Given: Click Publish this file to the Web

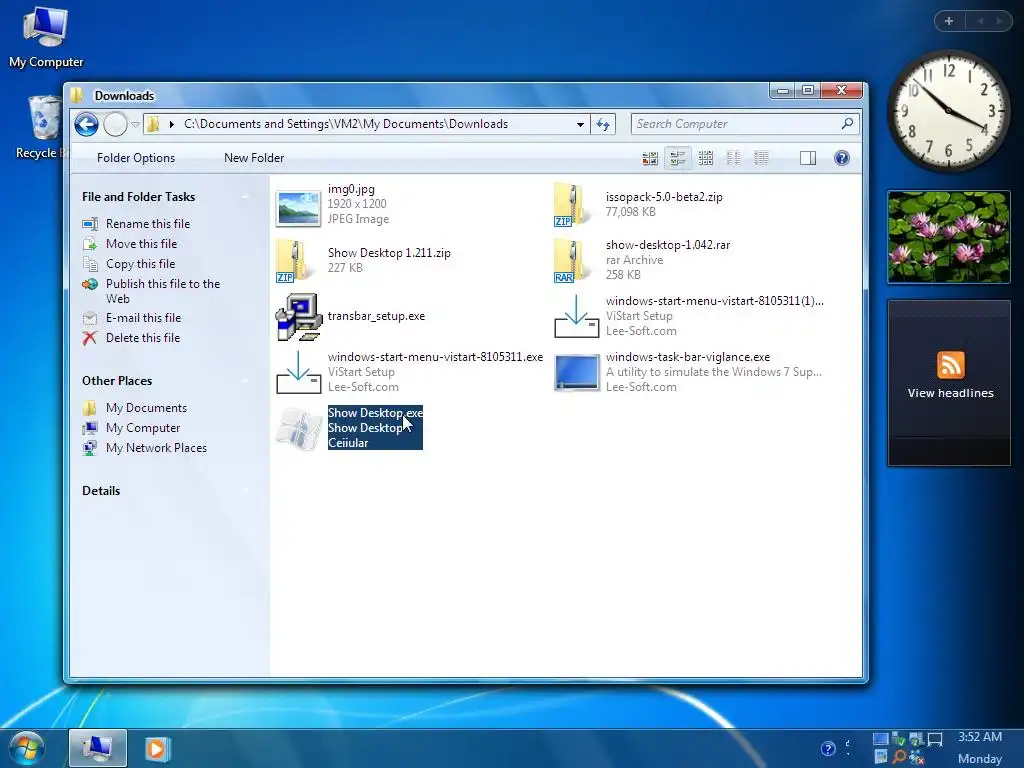Looking at the screenshot, I should pyautogui.click(x=151, y=291).
